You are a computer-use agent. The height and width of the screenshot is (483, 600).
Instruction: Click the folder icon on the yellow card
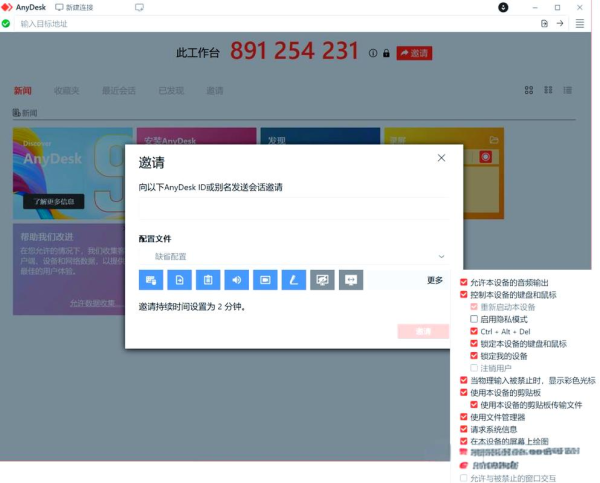click(494, 140)
